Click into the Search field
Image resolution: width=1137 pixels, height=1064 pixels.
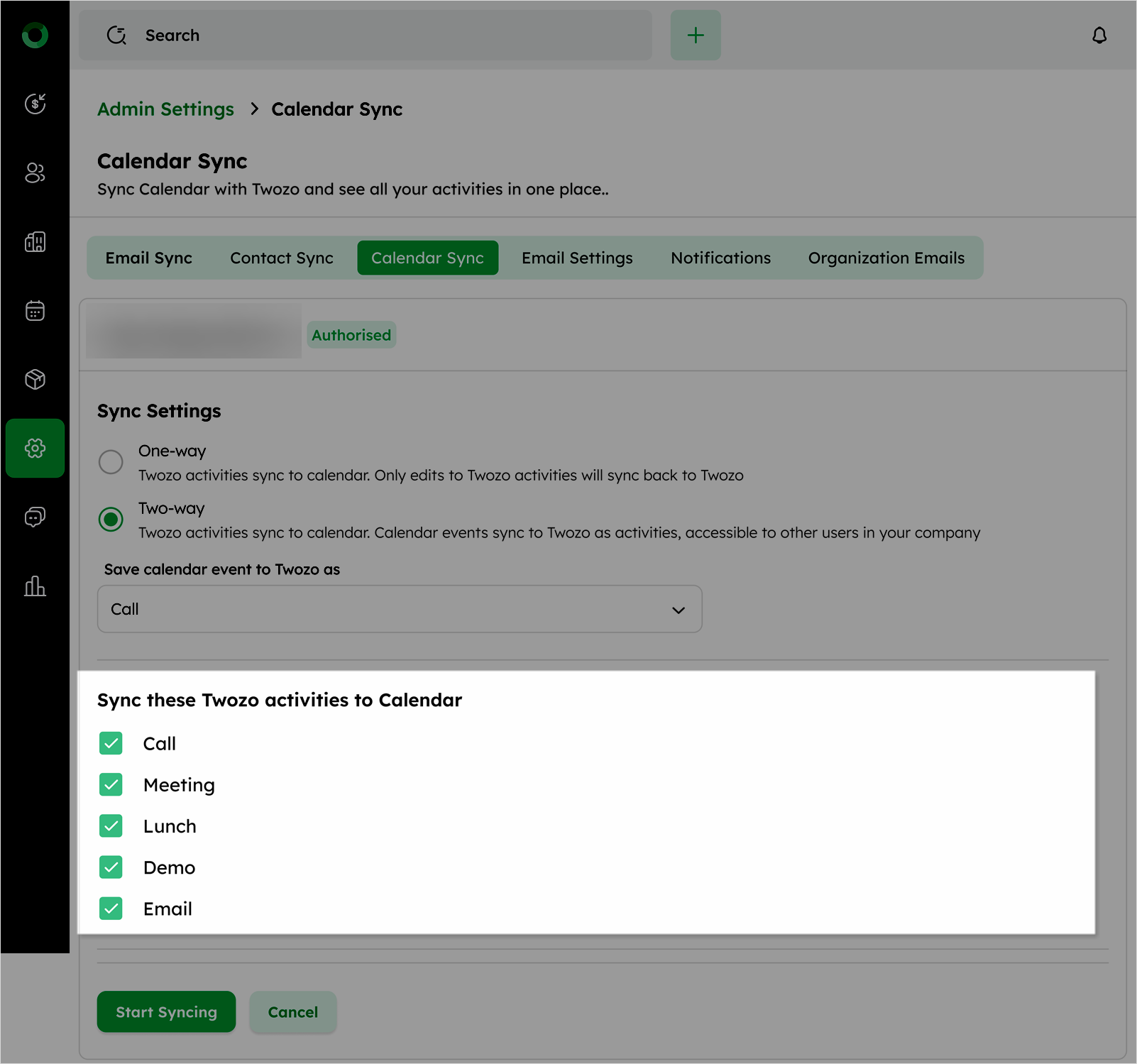click(365, 35)
